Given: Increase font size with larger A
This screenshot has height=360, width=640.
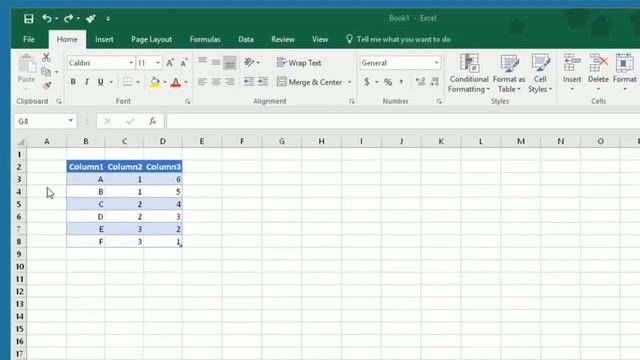Looking at the screenshot, I should tap(170, 63).
